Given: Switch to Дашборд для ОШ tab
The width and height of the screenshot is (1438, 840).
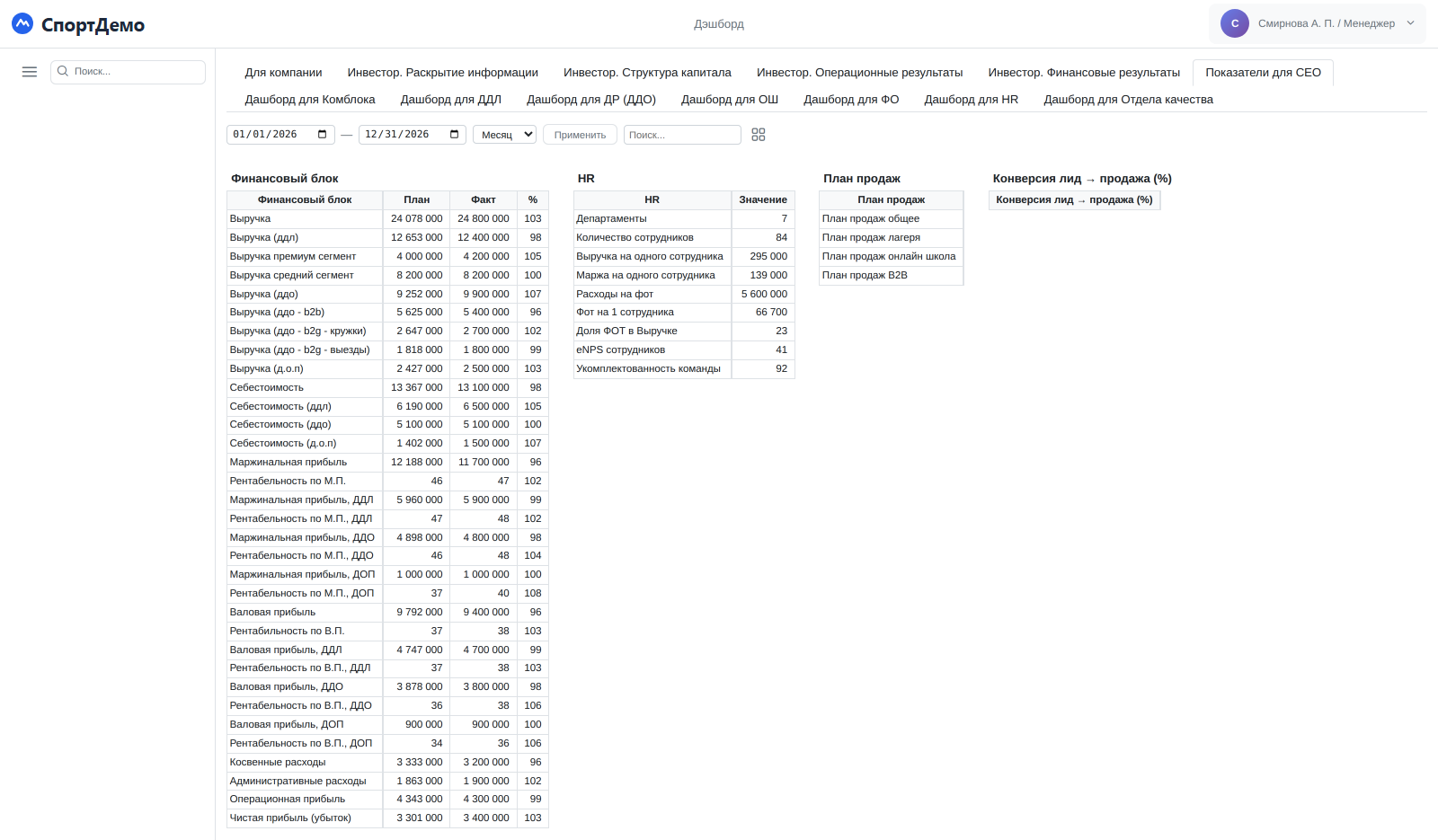Looking at the screenshot, I should tap(730, 100).
